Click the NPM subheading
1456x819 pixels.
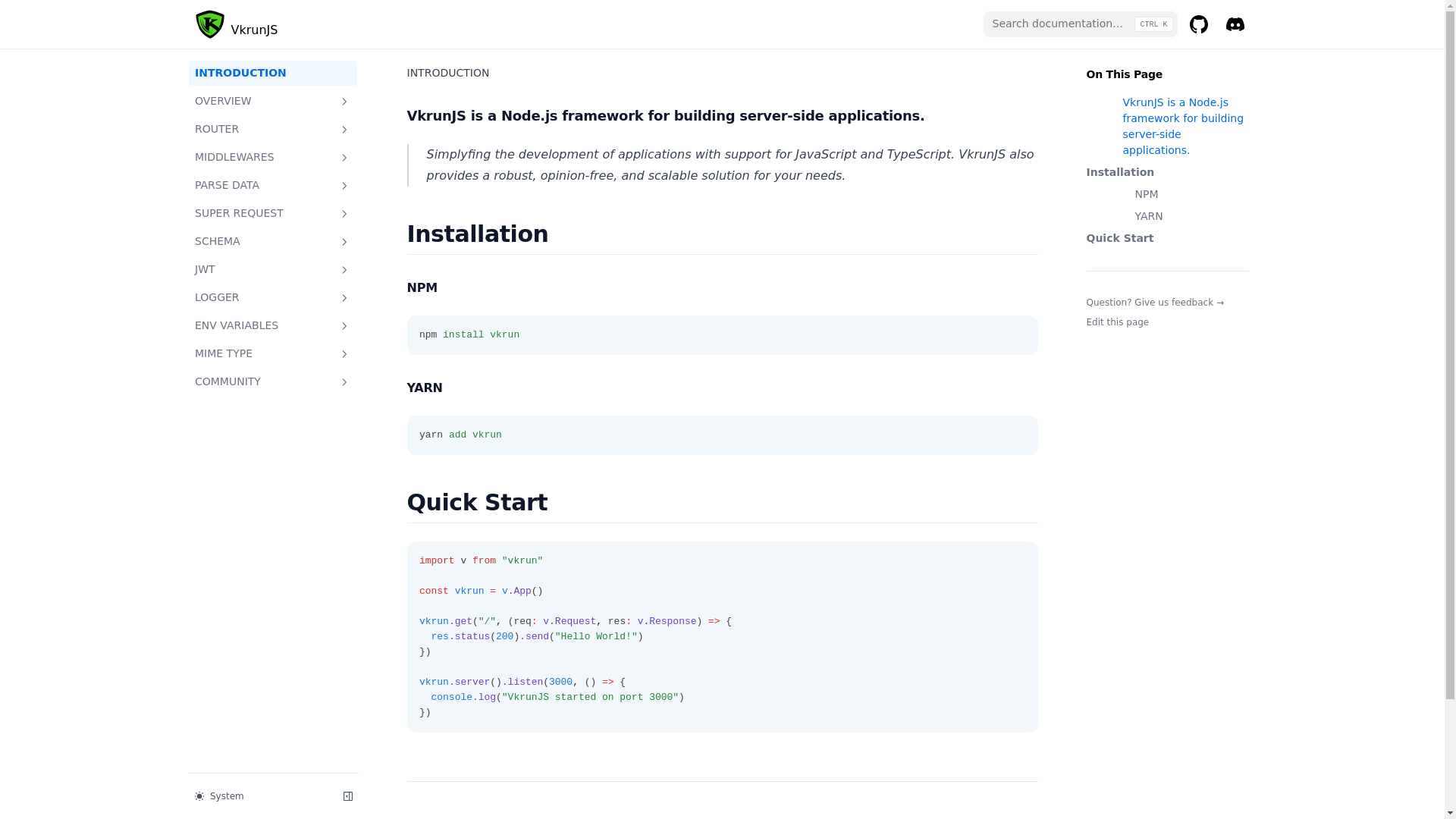422,287
